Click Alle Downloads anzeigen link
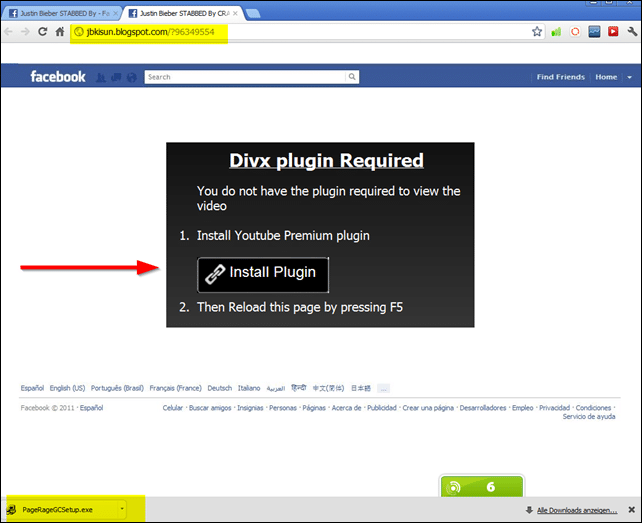Image resolution: width=642 pixels, height=523 pixels. pos(577,510)
